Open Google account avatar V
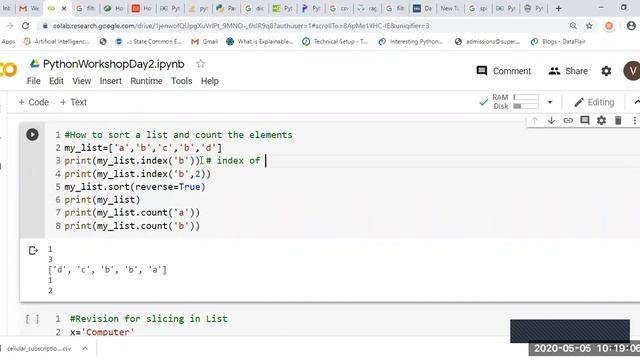 [632, 71]
